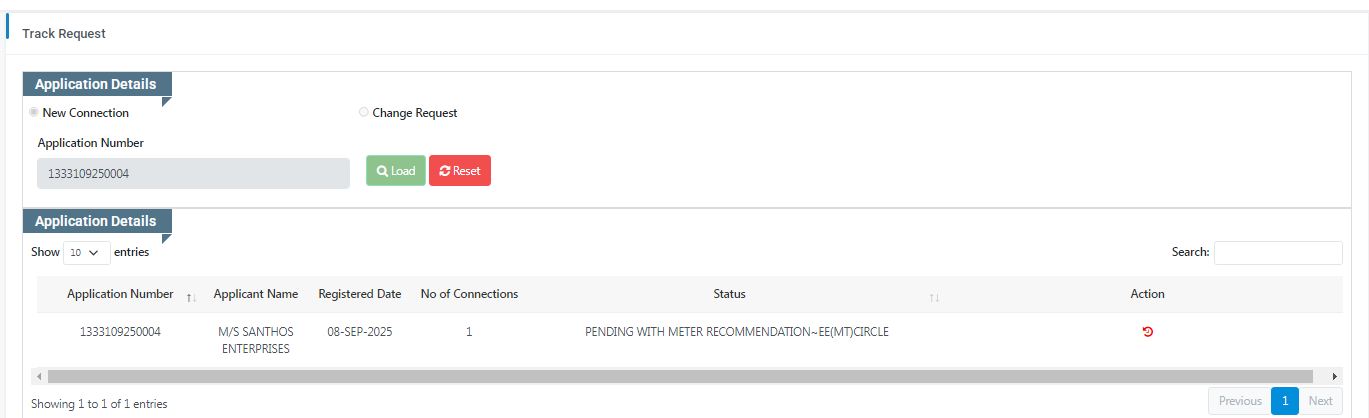Click the horizontal scrollbar right arrow
The image size is (1369, 418).
click(1335, 376)
